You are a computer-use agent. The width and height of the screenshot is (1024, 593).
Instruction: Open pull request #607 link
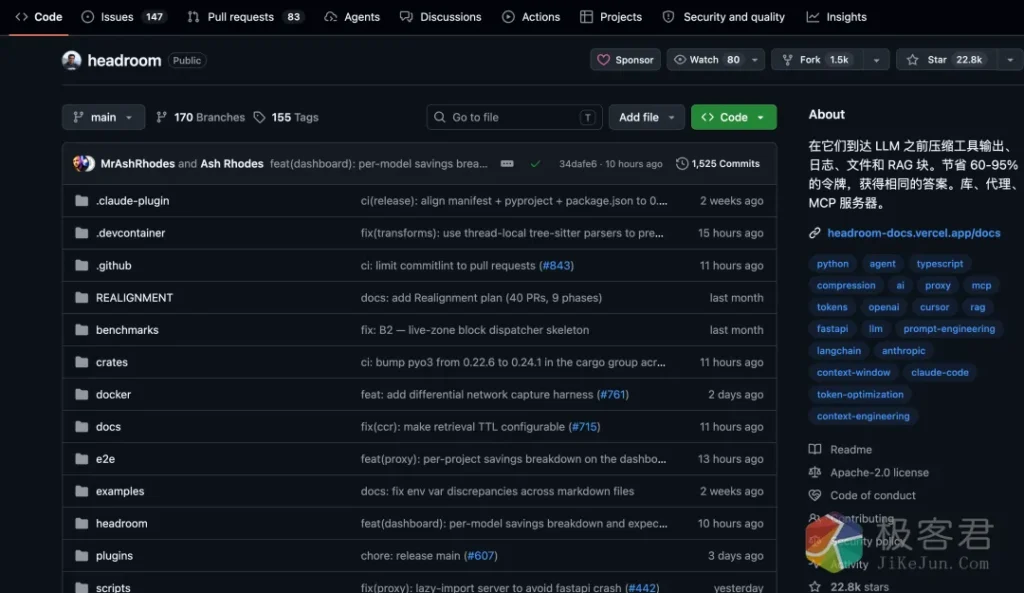tap(481, 556)
